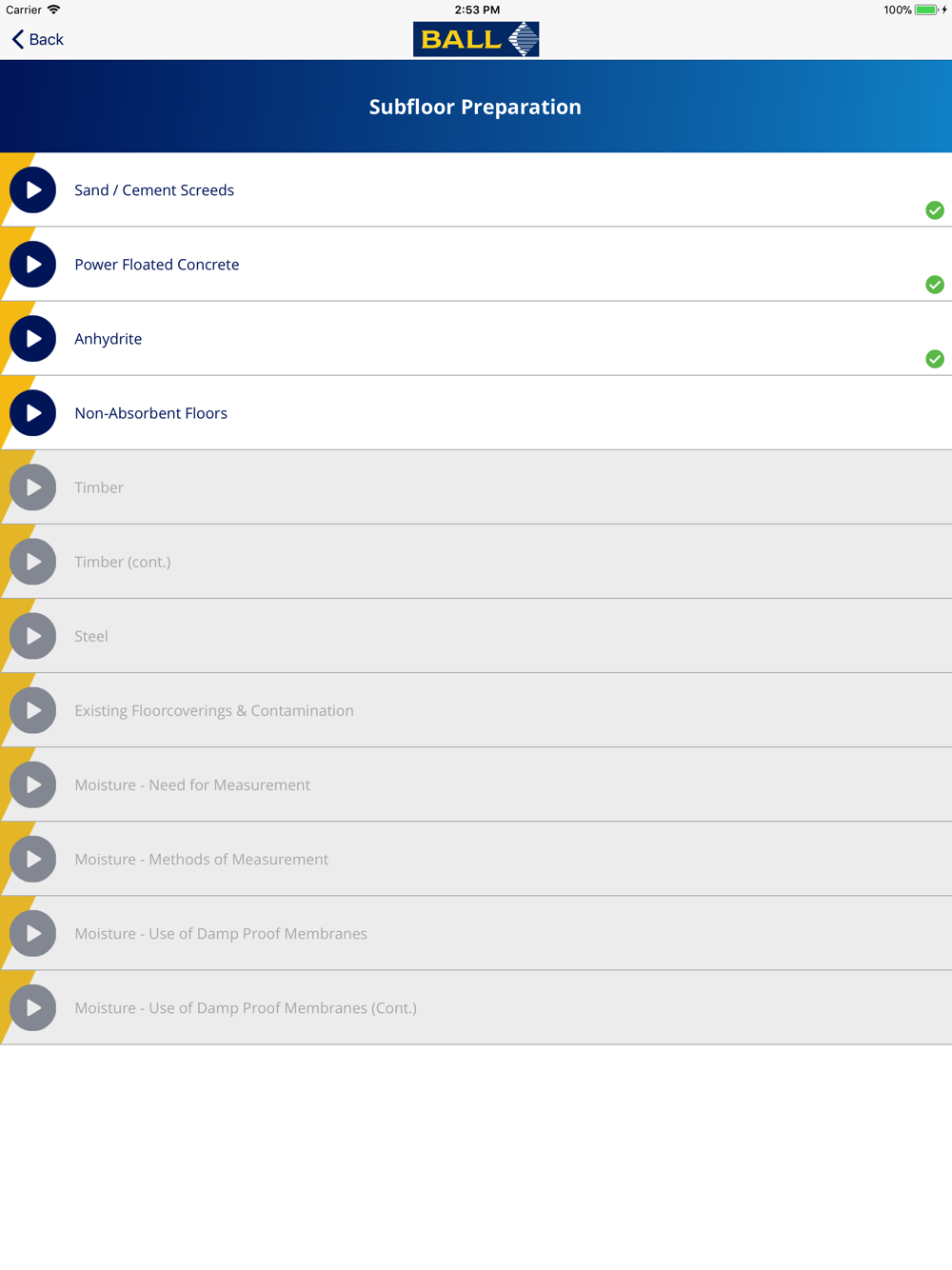Tap the battery indicator in status bar

[926, 10]
